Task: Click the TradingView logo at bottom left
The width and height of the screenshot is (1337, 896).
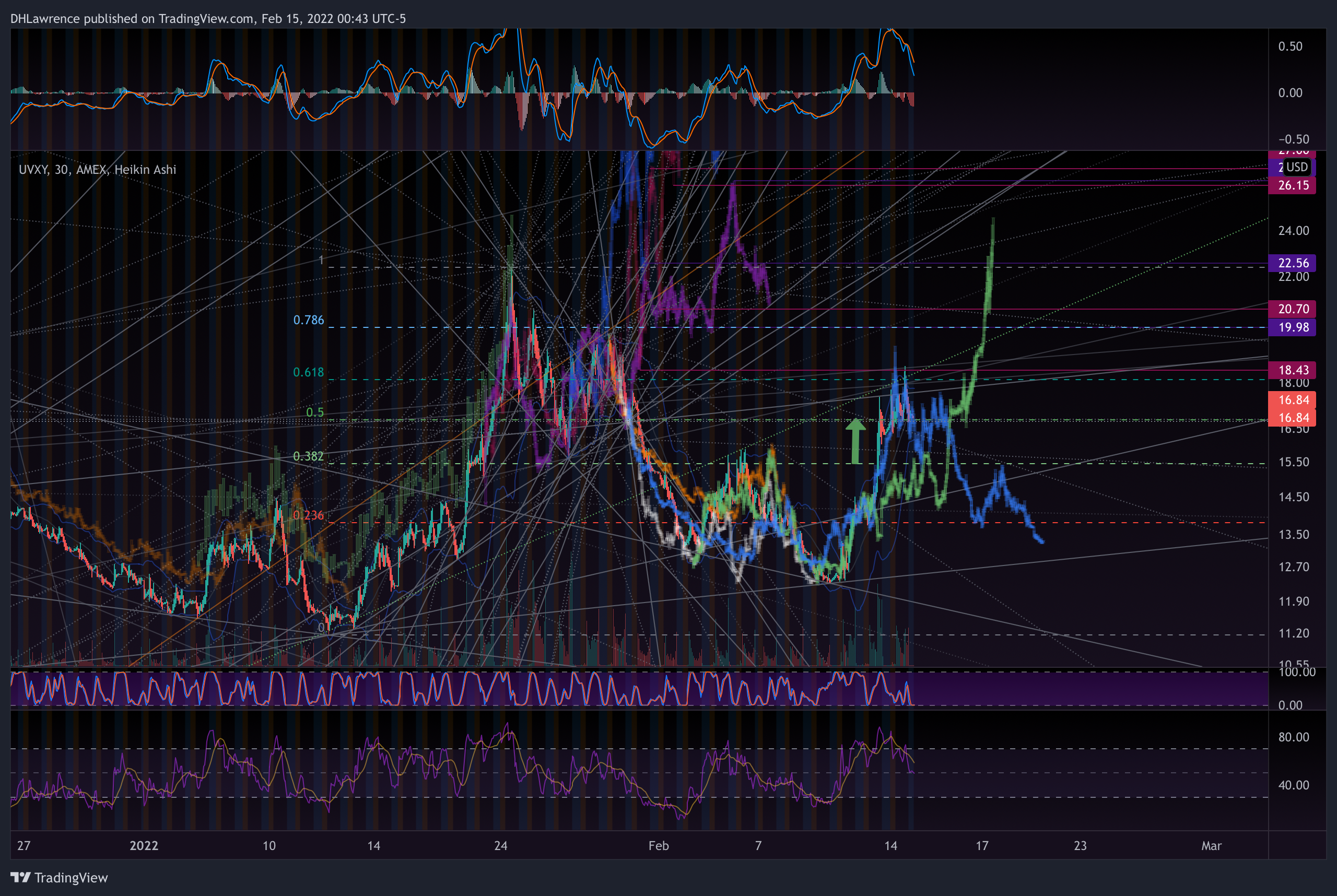Action: 60,877
